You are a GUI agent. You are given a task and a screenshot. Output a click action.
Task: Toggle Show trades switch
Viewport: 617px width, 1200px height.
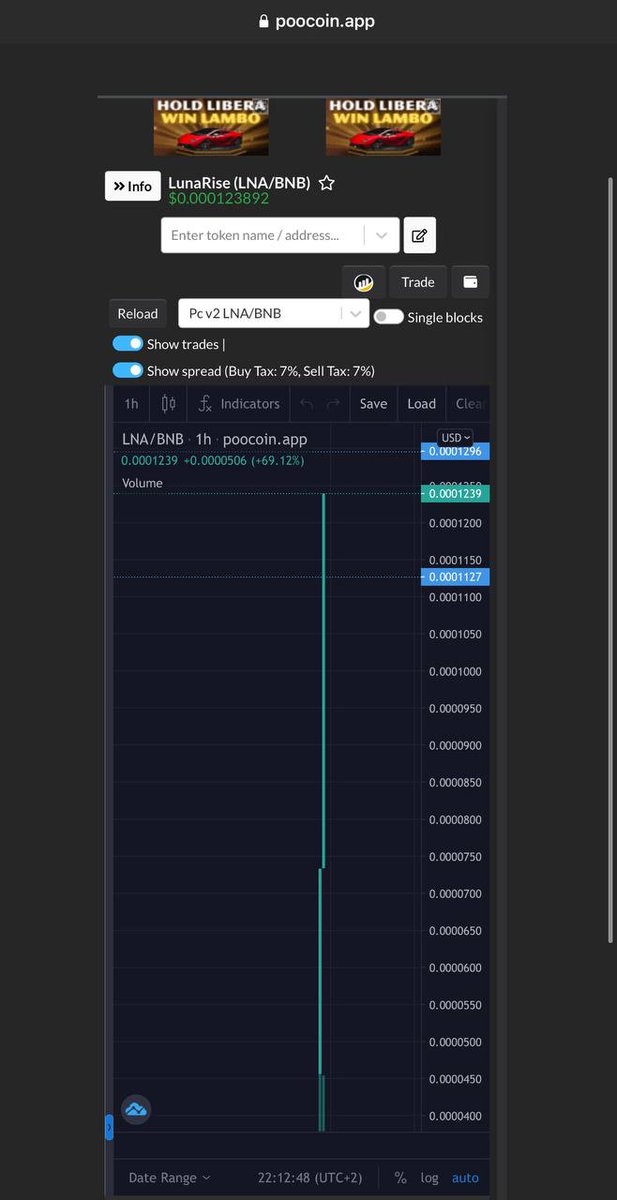(128, 343)
